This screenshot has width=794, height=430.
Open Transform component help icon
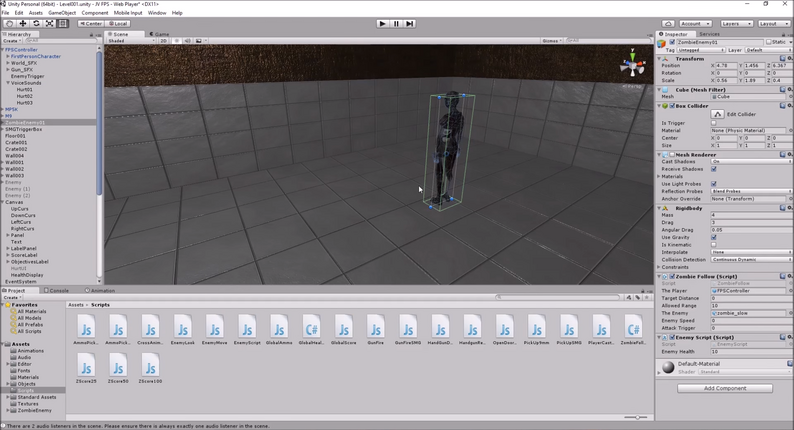point(782,59)
